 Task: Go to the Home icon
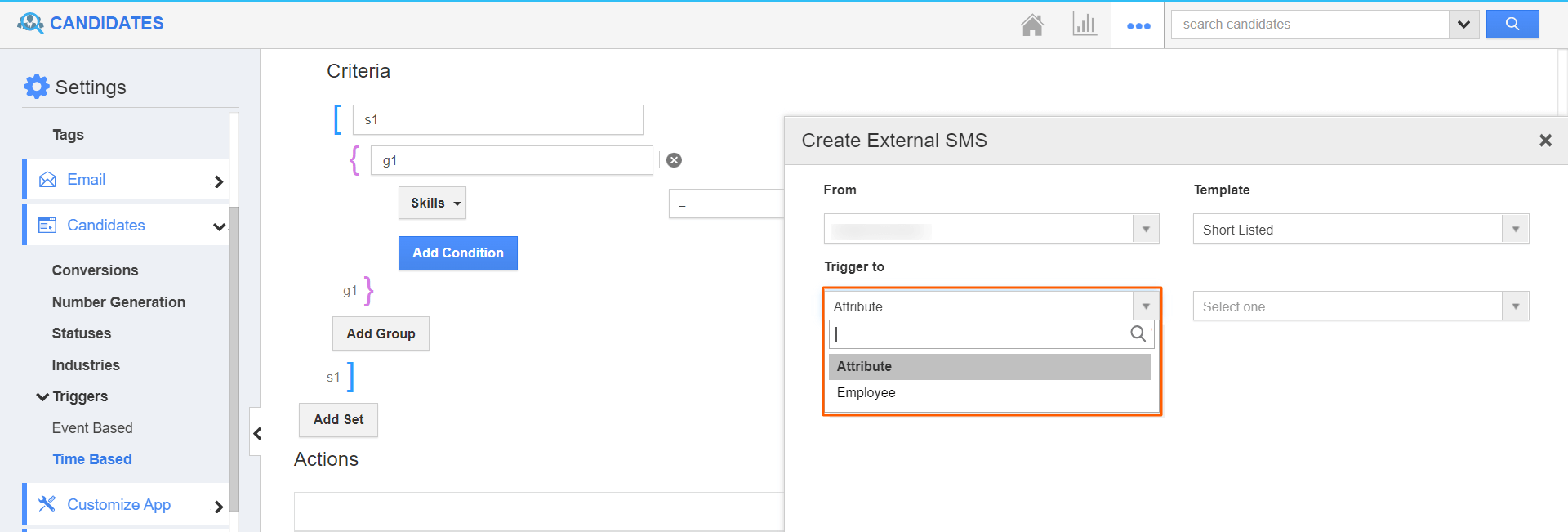1032,25
